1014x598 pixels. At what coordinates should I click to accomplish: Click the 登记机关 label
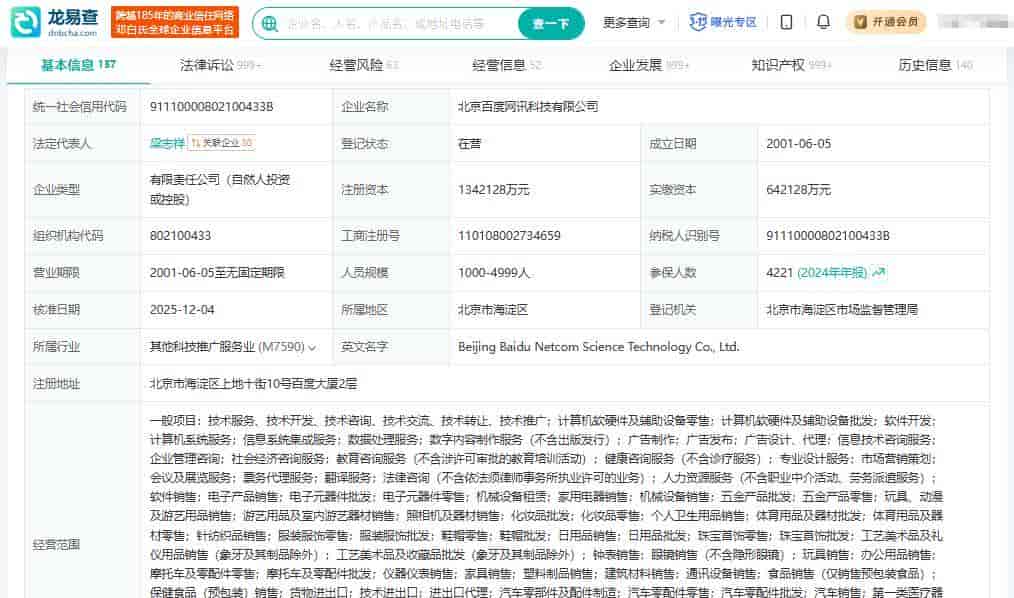(x=673, y=310)
